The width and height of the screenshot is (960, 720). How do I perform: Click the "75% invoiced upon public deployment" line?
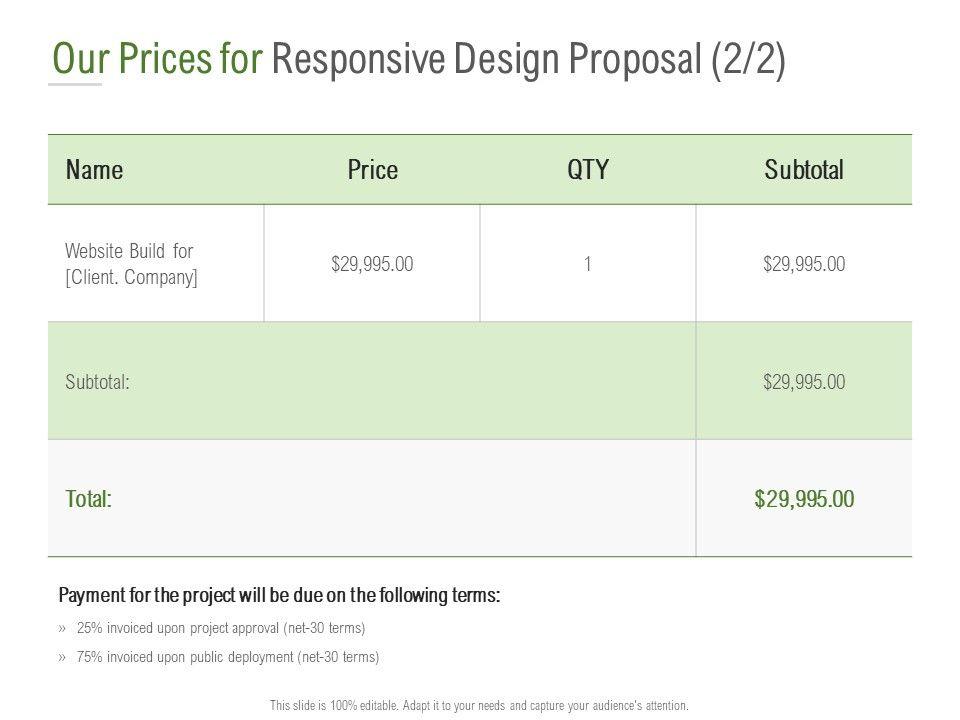228,657
